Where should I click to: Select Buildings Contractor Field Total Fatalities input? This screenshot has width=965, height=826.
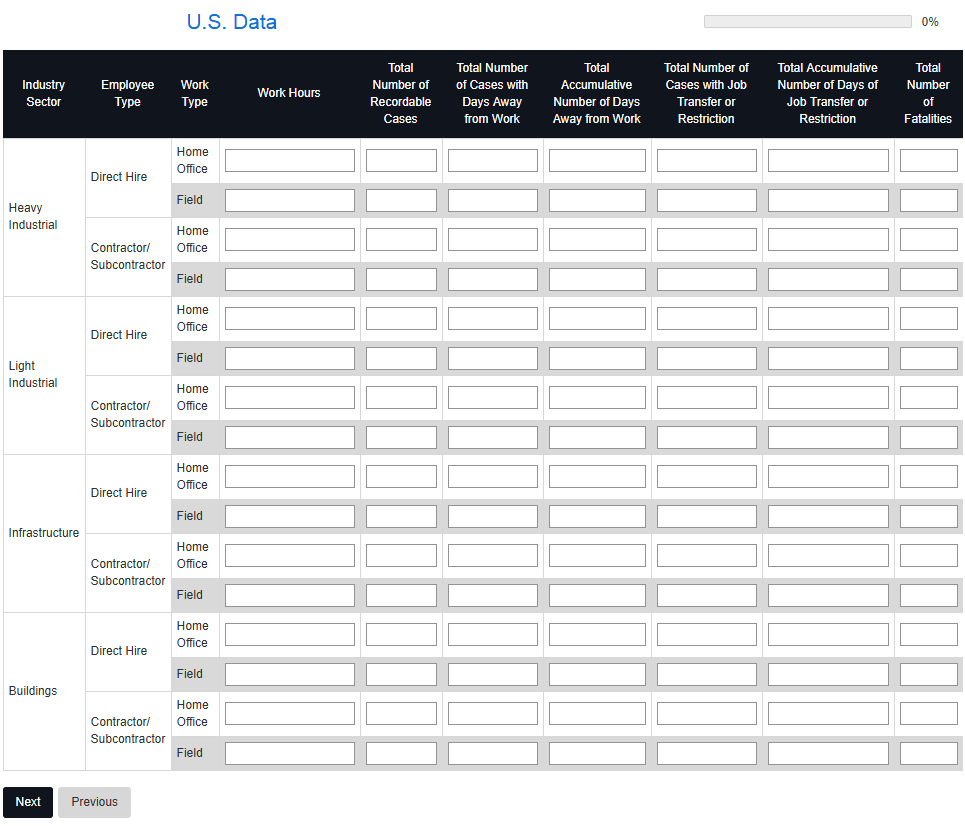928,754
